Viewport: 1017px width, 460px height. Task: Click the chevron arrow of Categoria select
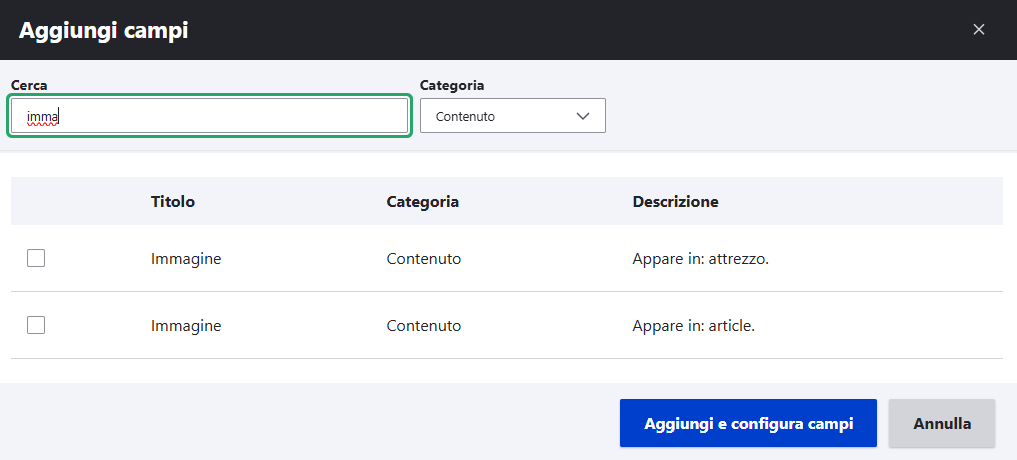[x=584, y=116]
